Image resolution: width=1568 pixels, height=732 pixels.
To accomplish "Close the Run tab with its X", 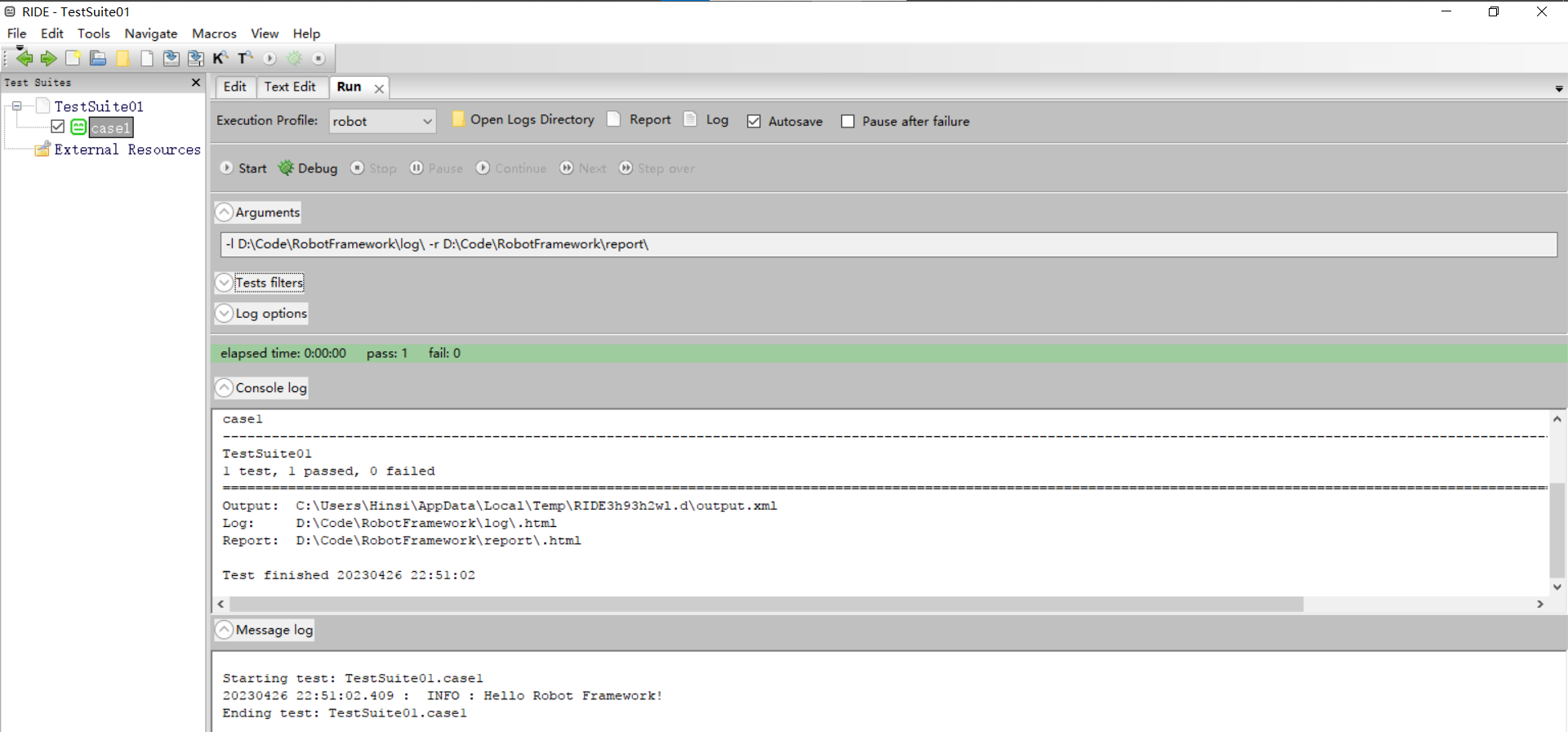I will 379,88.
